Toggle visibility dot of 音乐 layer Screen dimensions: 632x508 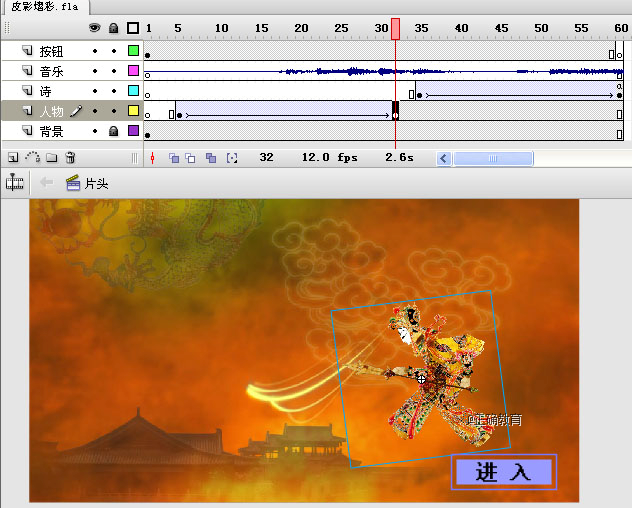coord(95,71)
